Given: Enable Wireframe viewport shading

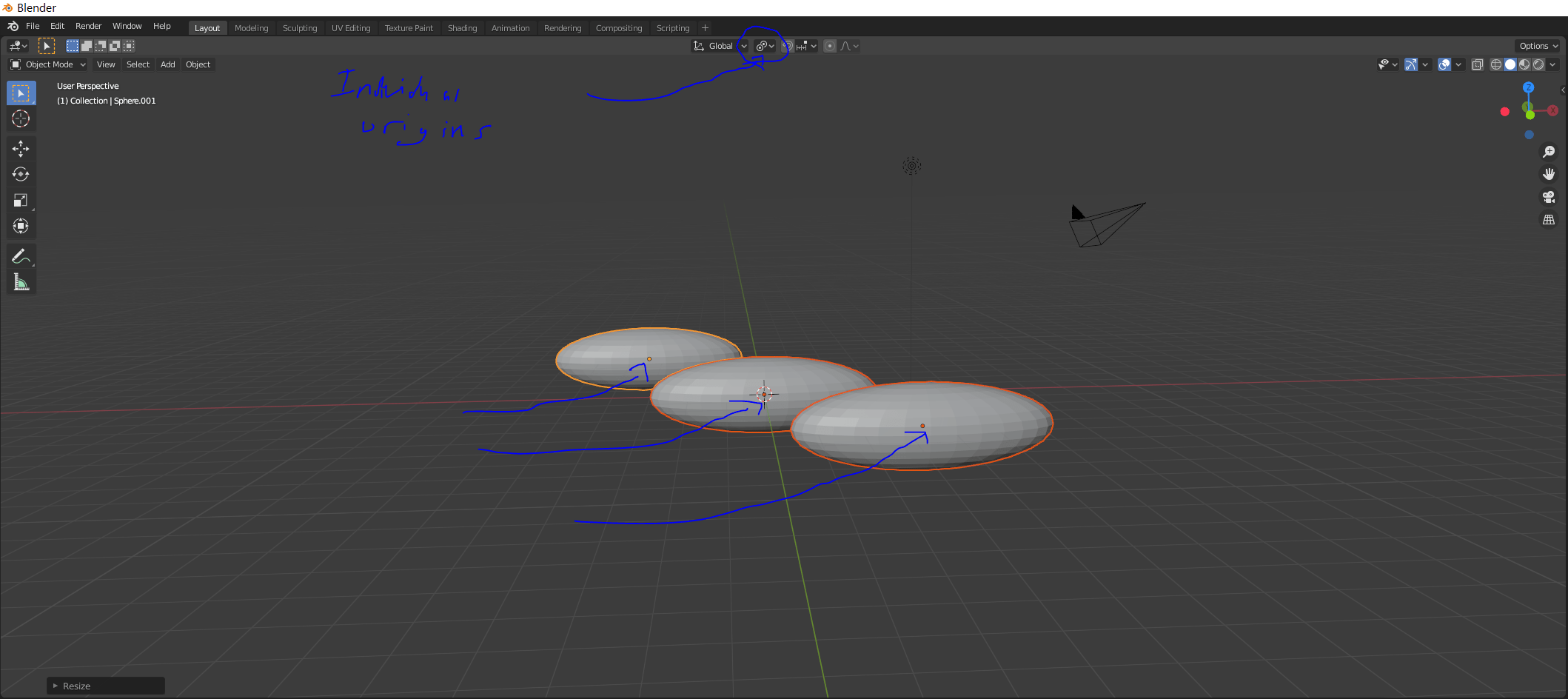Looking at the screenshot, I should click(1495, 64).
